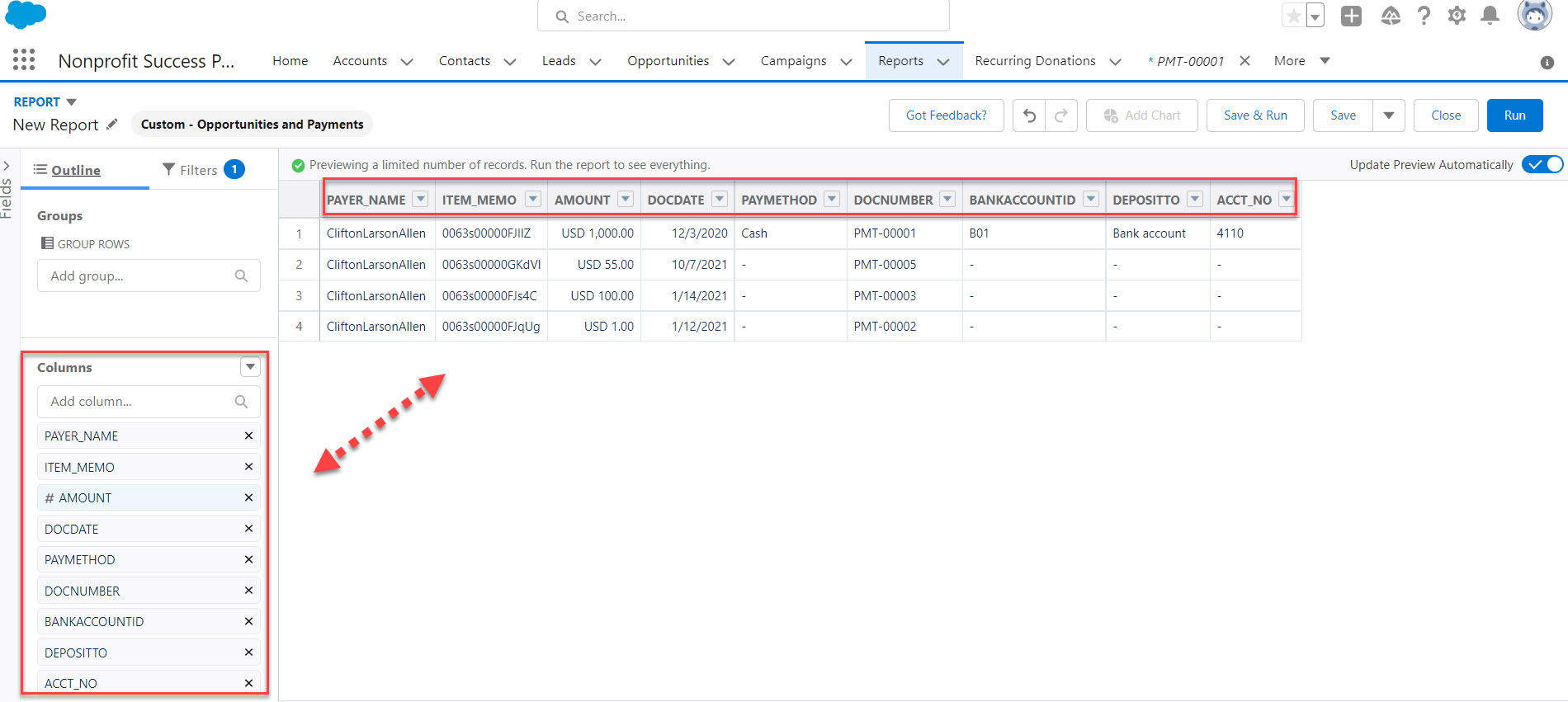
Task: Click the blue Run button
Action: [1514, 115]
